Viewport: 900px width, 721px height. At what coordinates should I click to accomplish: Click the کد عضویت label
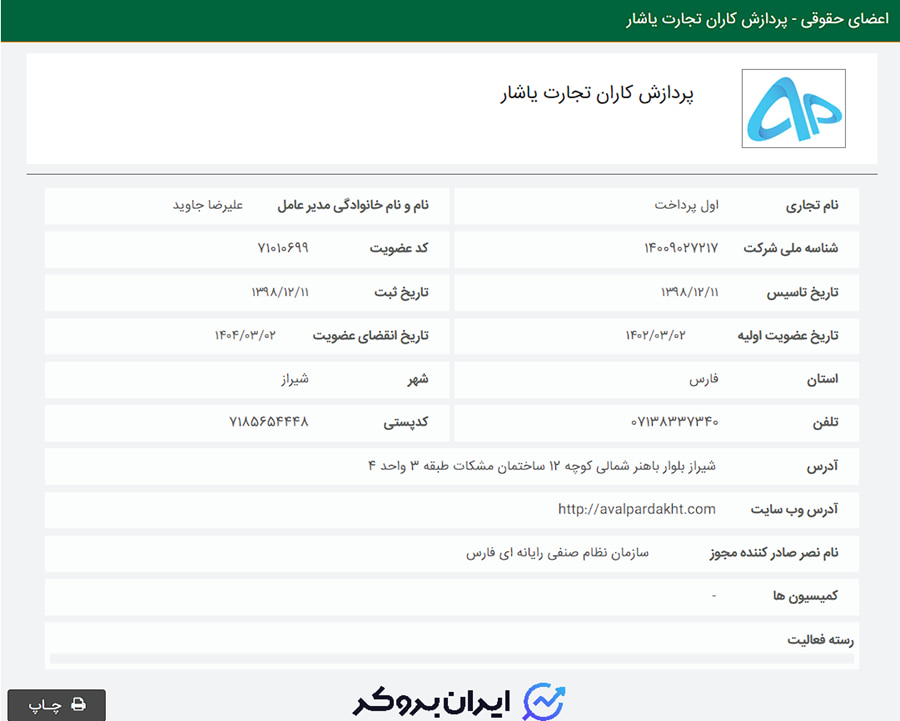click(399, 248)
